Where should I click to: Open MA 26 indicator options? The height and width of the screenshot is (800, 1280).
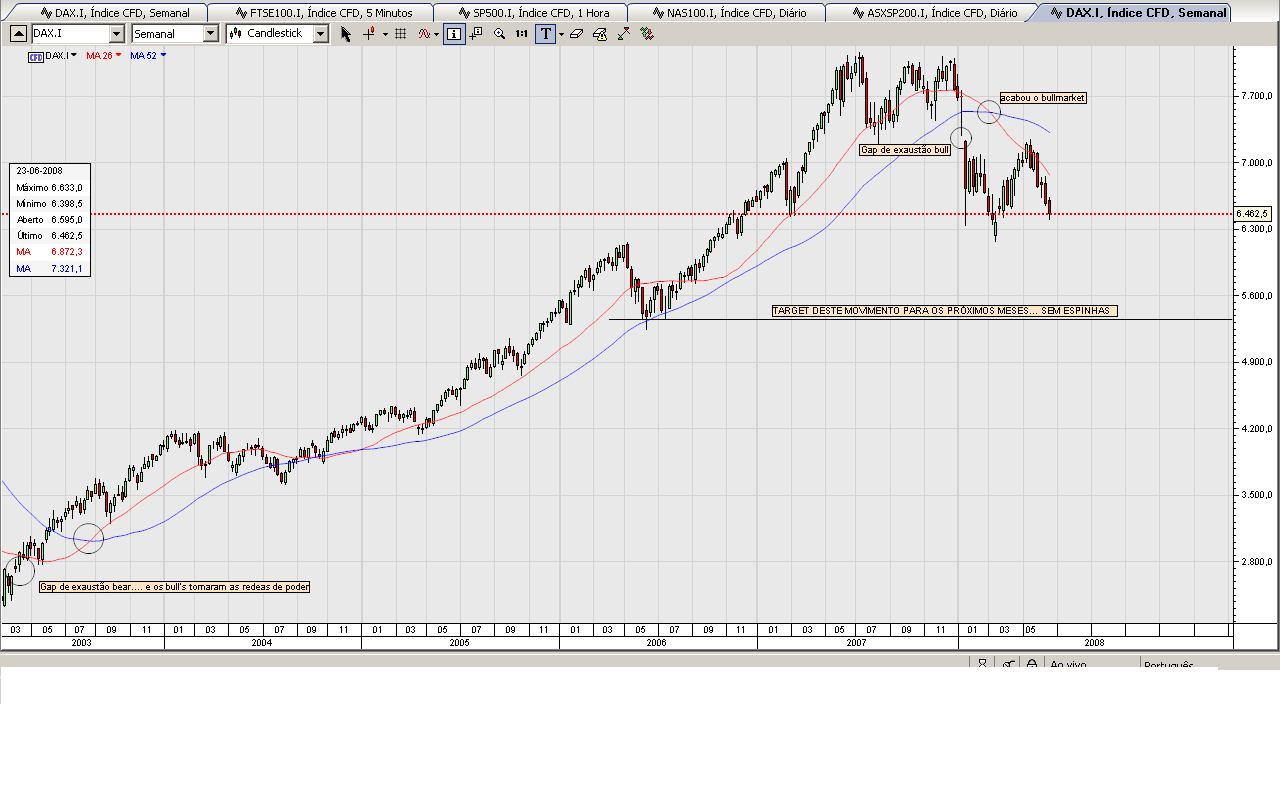(118, 55)
